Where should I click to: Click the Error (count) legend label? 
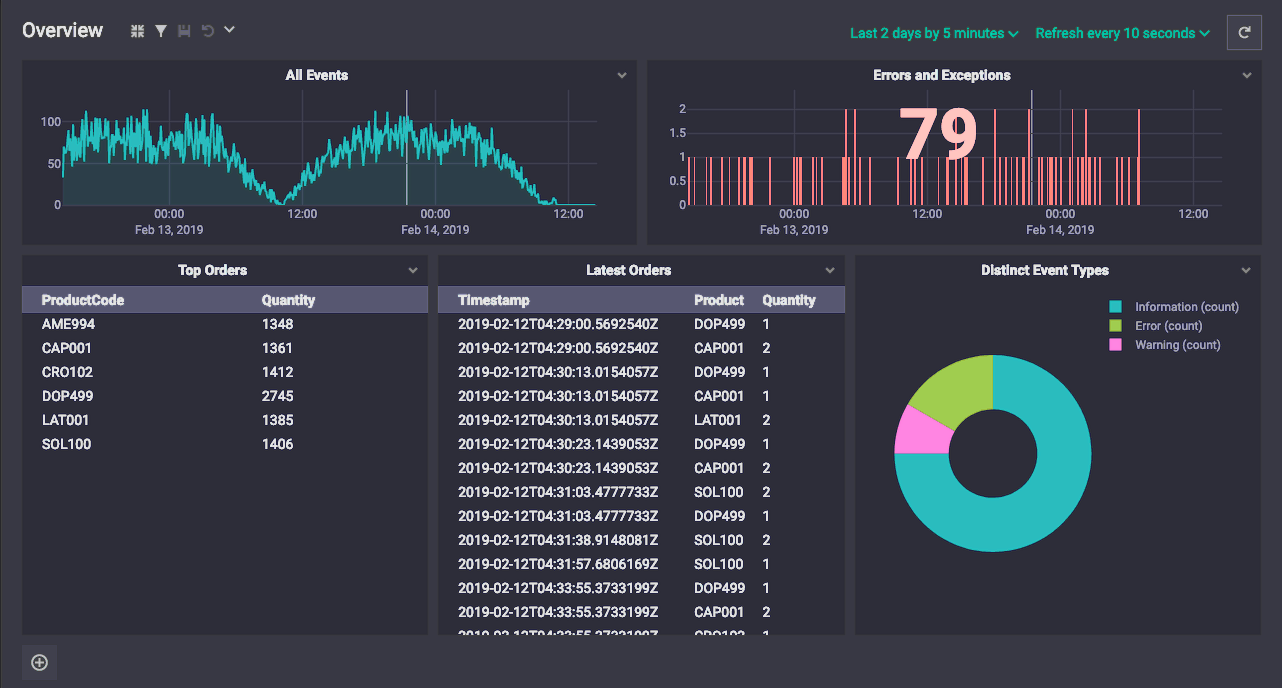(1169, 326)
